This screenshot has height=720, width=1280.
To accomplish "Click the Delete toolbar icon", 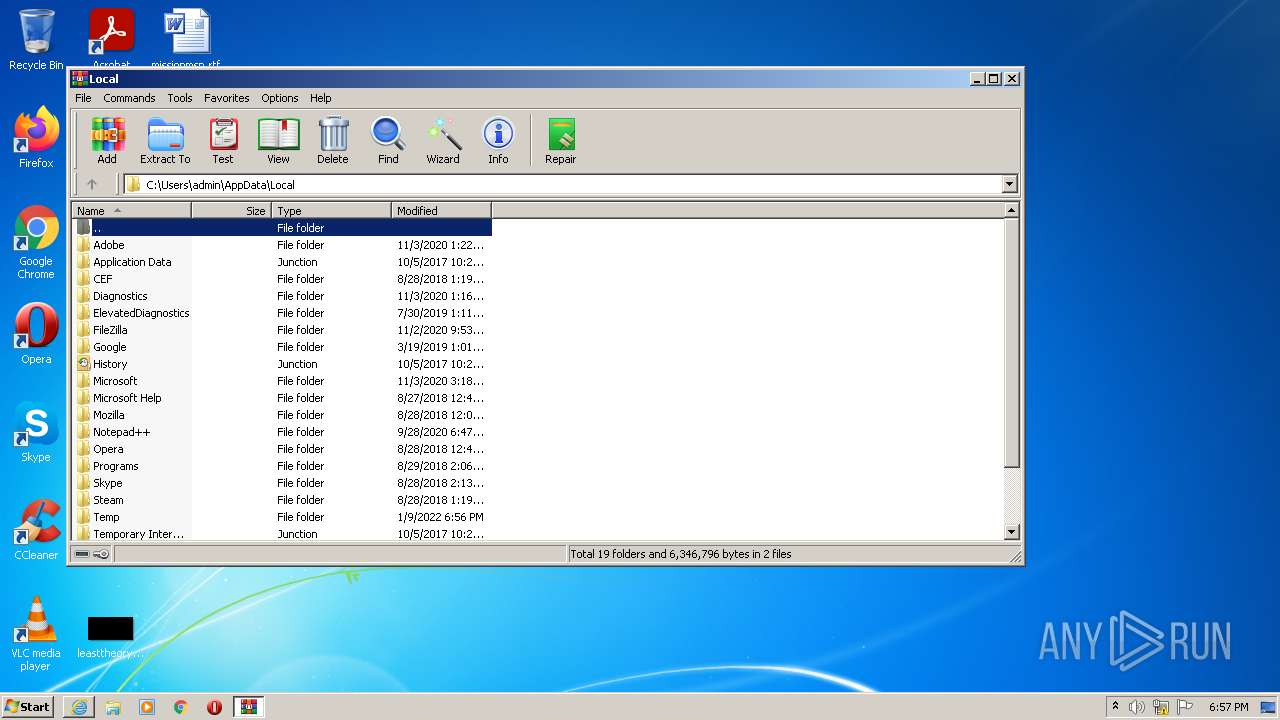I will pos(333,141).
